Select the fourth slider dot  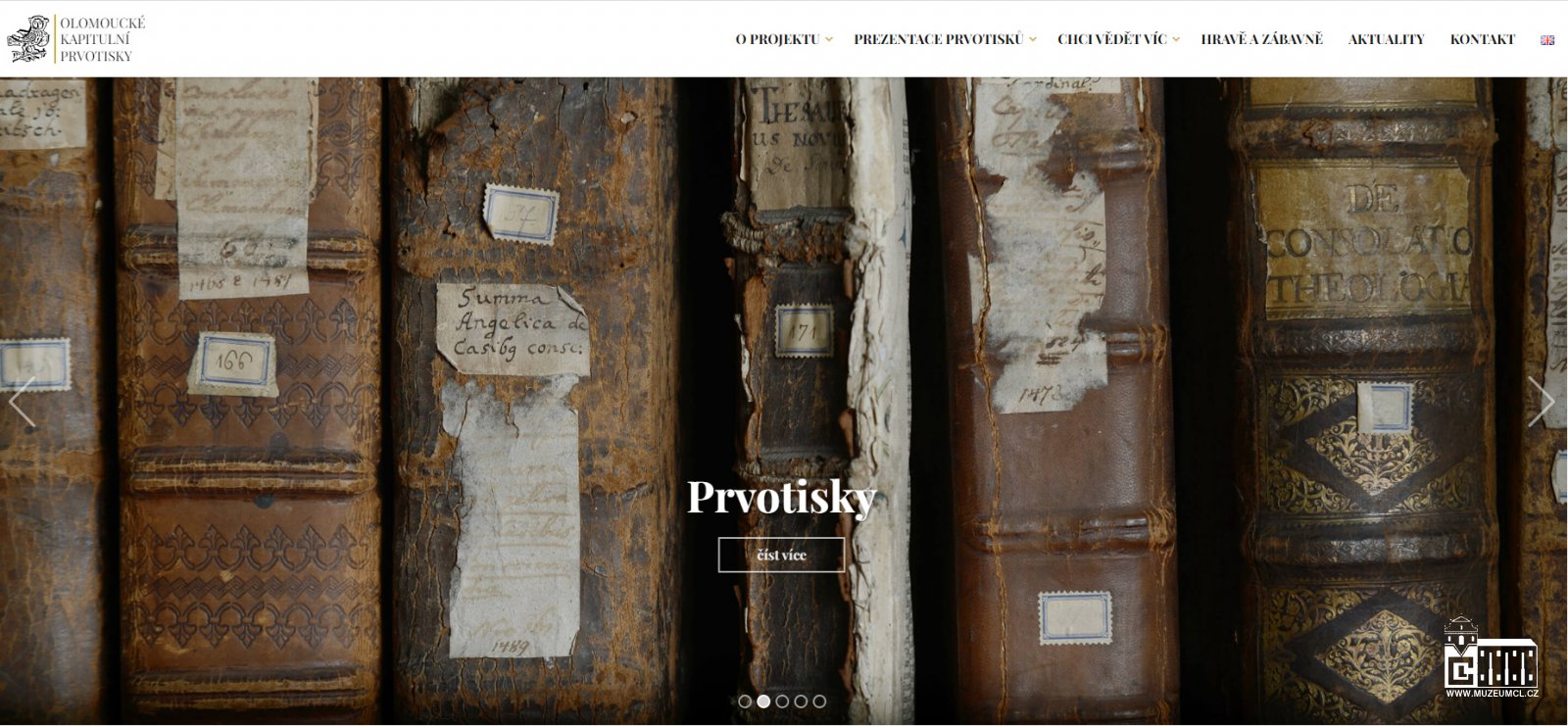(801, 702)
